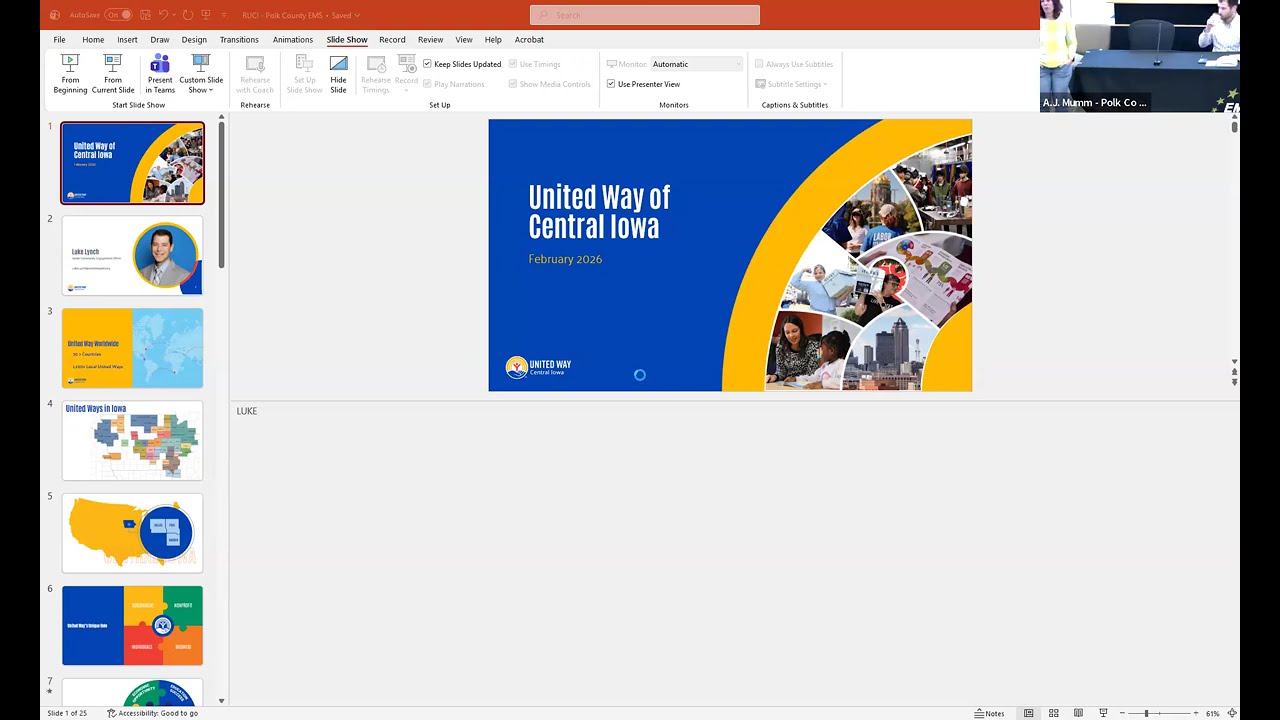
Task: Click thumbnail pane scroll down arrow
Action: tap(221, 701)
